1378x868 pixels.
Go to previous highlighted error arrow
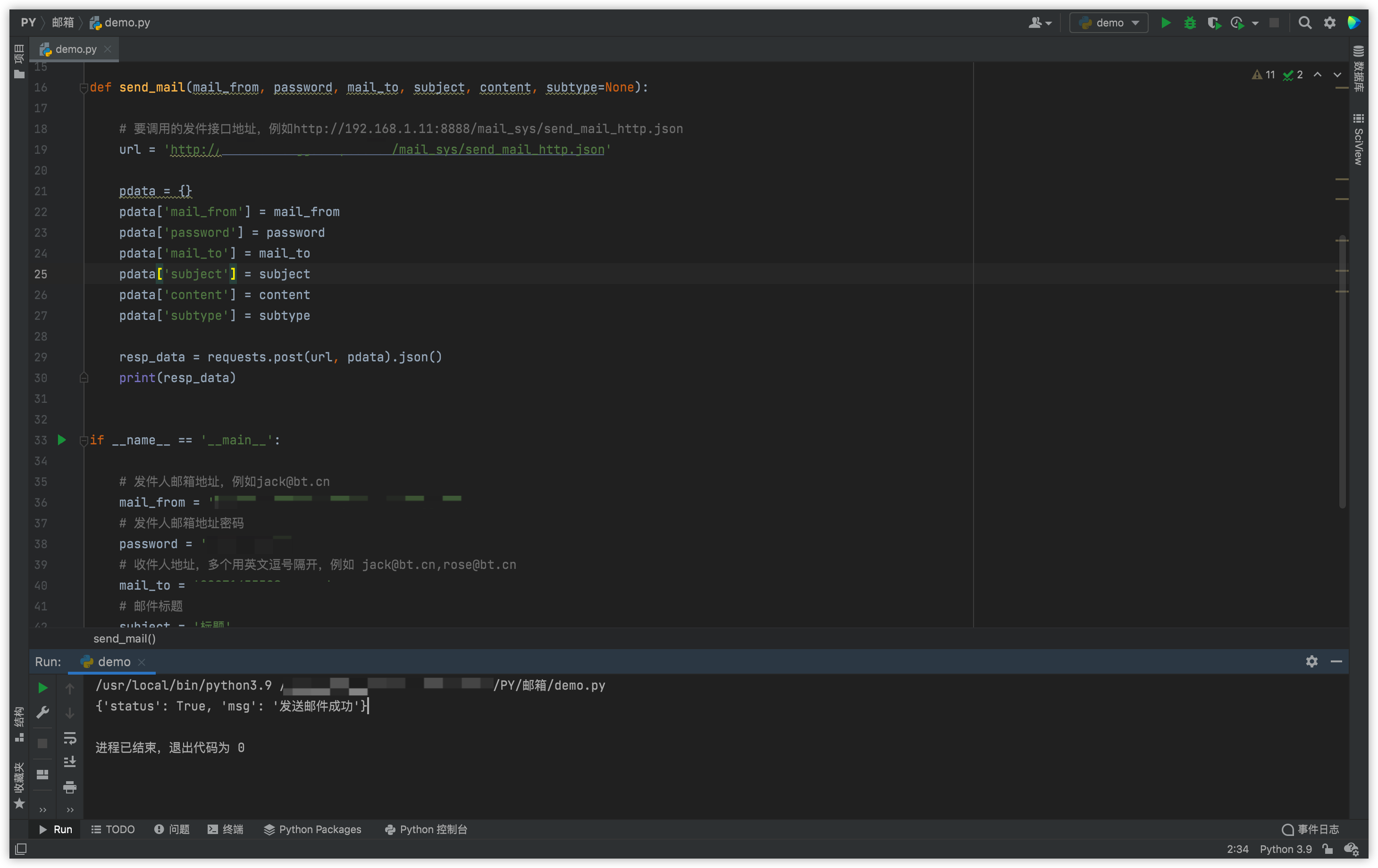(1318, 75)
